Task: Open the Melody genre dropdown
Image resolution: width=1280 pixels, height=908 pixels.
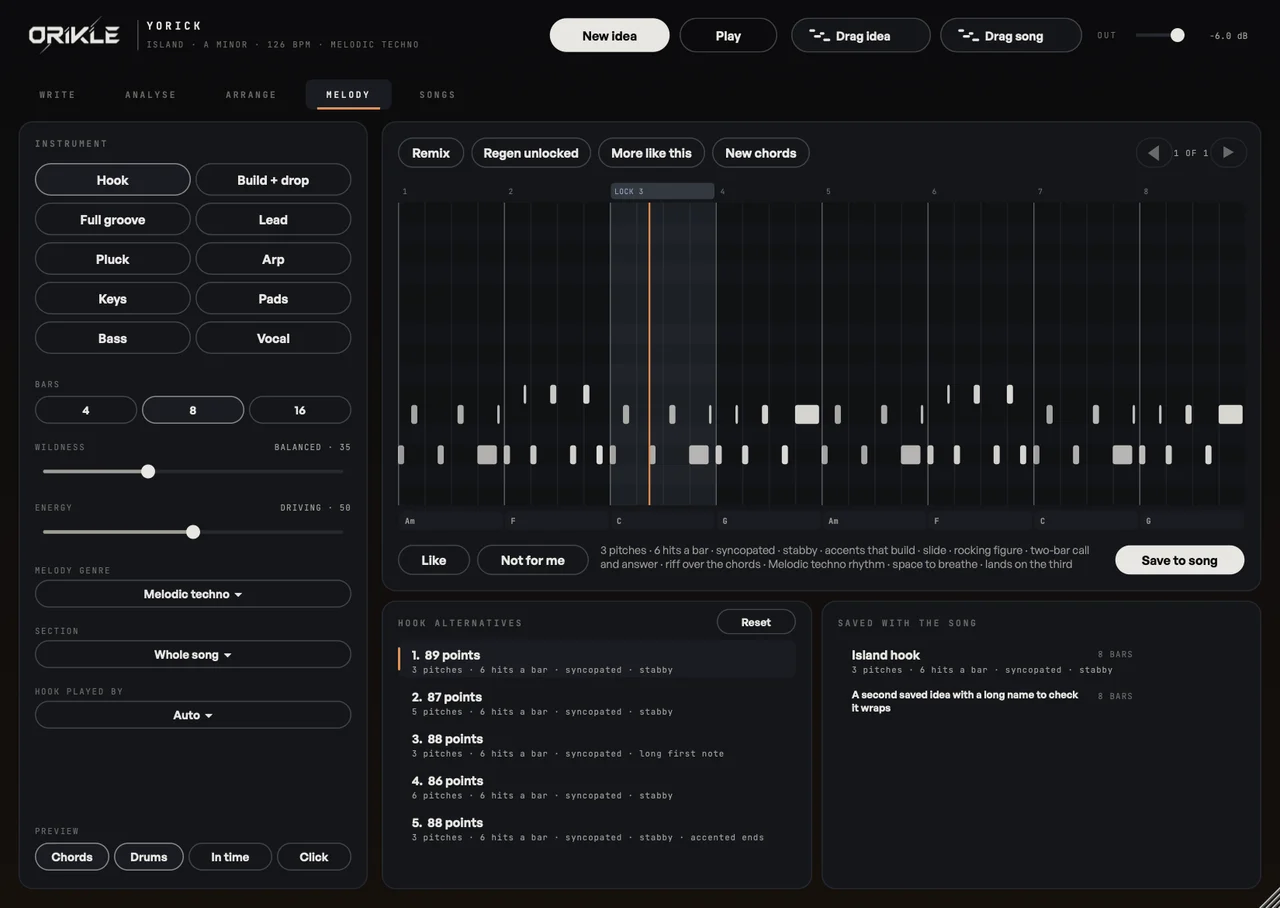Action: (x=193, y=594)
